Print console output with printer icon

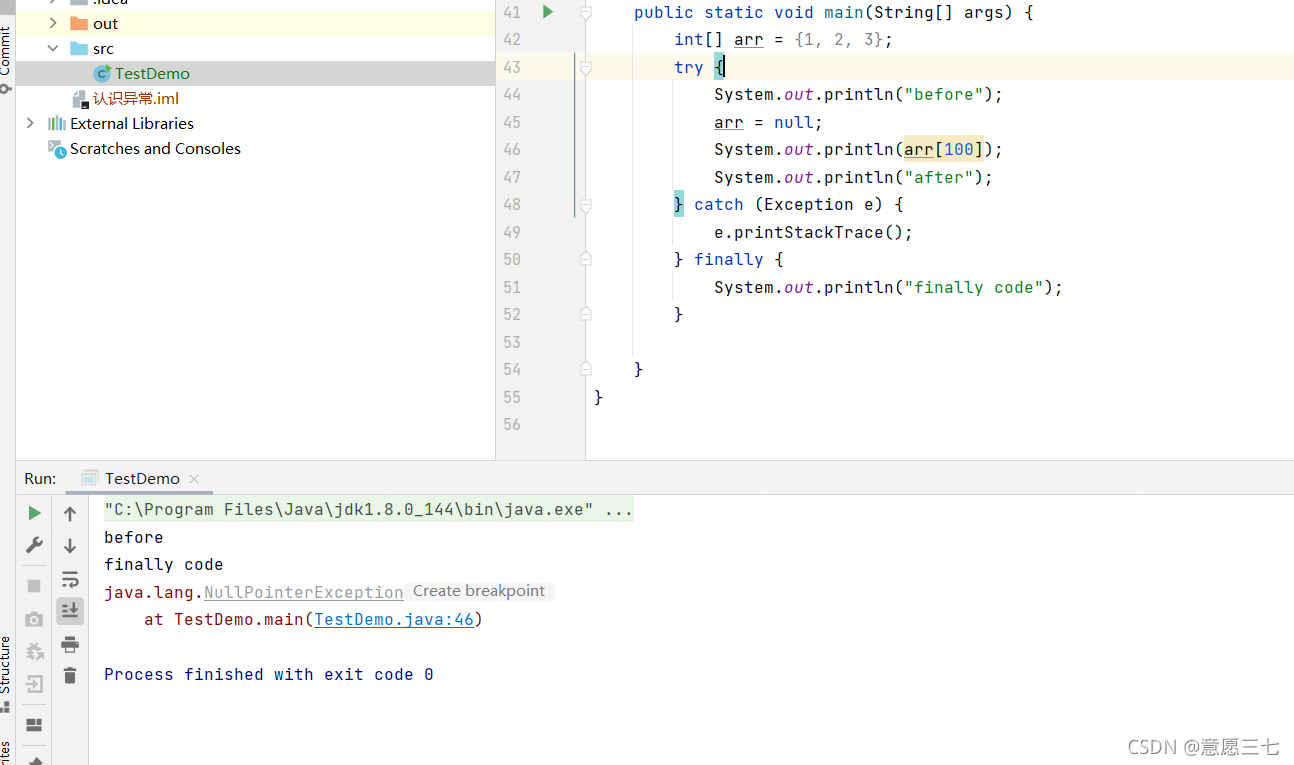[x=70, y=644]
